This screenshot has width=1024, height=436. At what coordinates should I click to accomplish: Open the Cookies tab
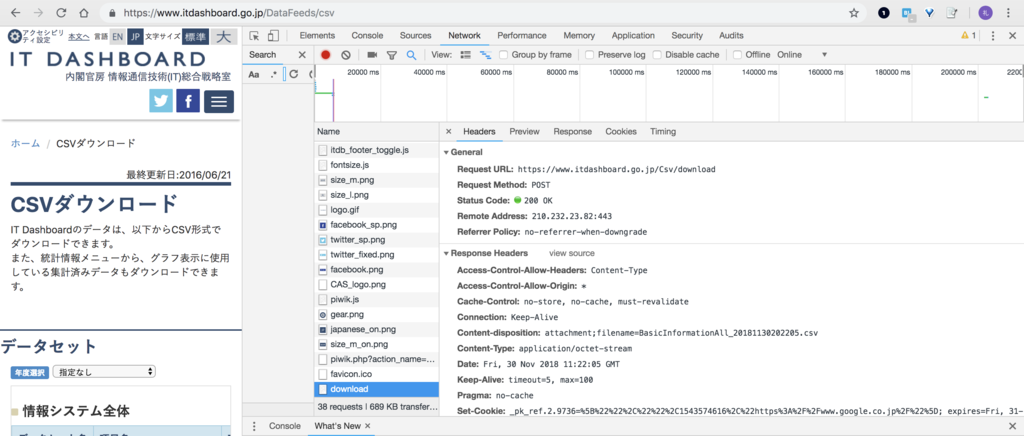(620, 132)
